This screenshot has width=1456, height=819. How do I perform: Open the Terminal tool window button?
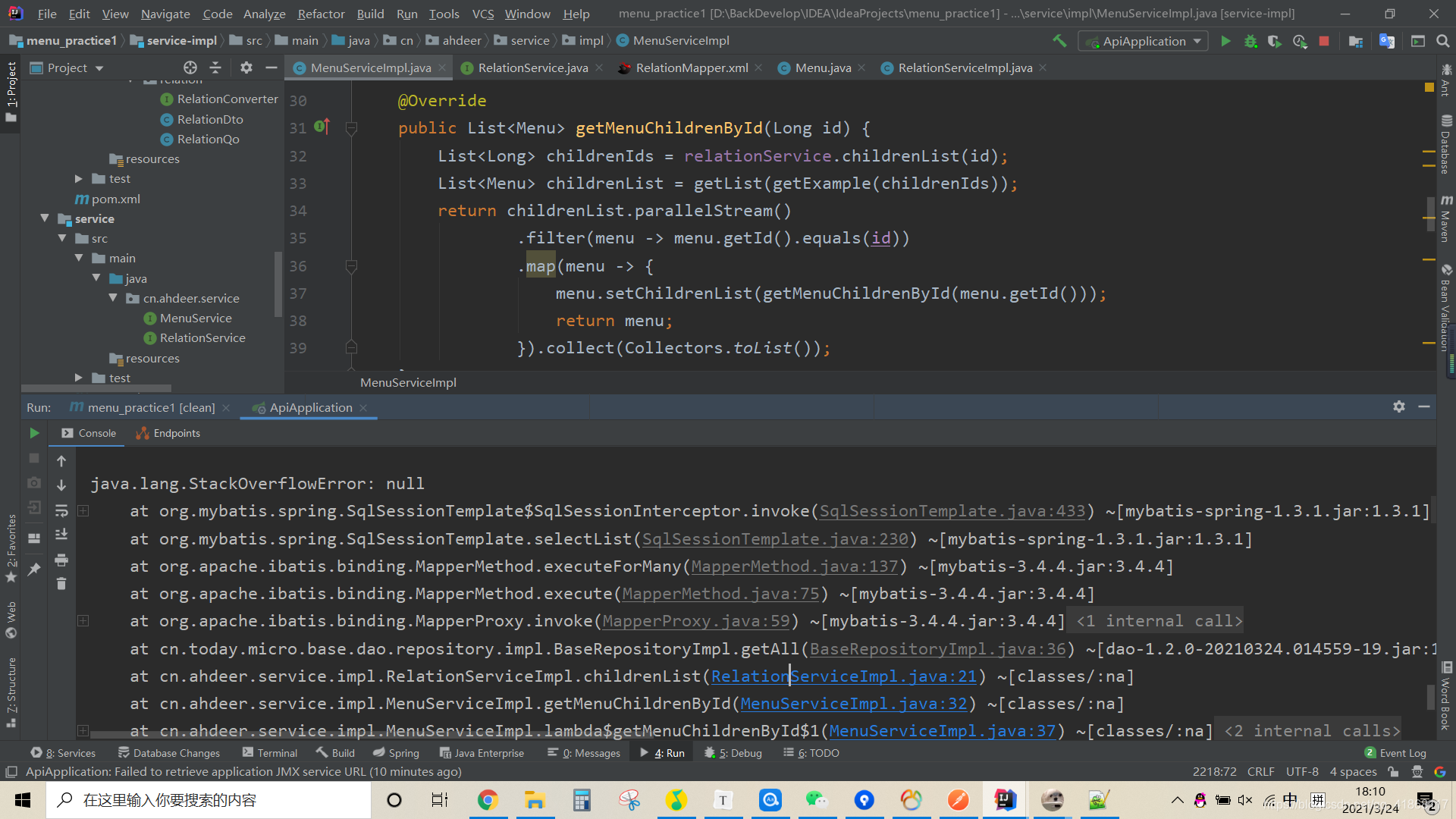tap(270, 753)
